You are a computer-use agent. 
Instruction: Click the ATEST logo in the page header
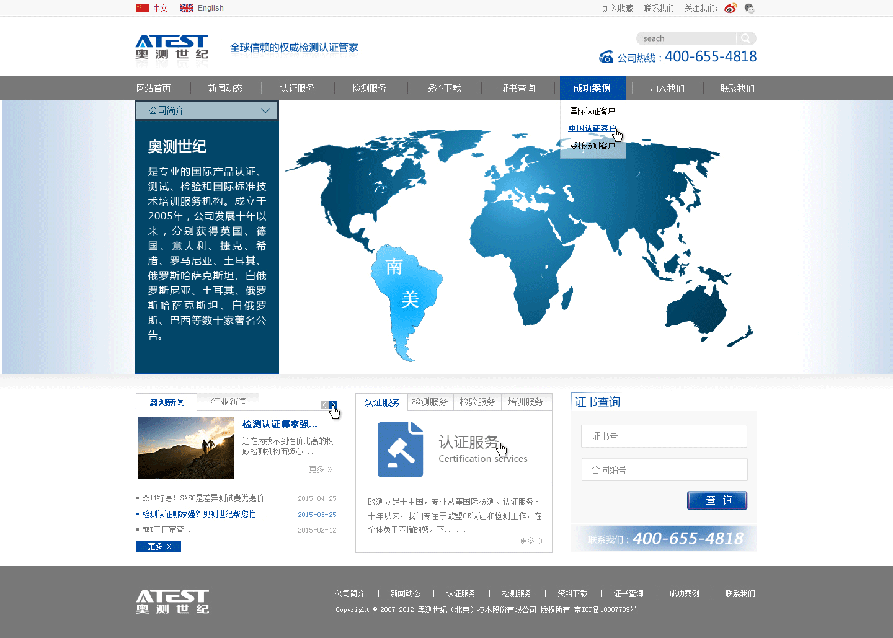(170, 48)
